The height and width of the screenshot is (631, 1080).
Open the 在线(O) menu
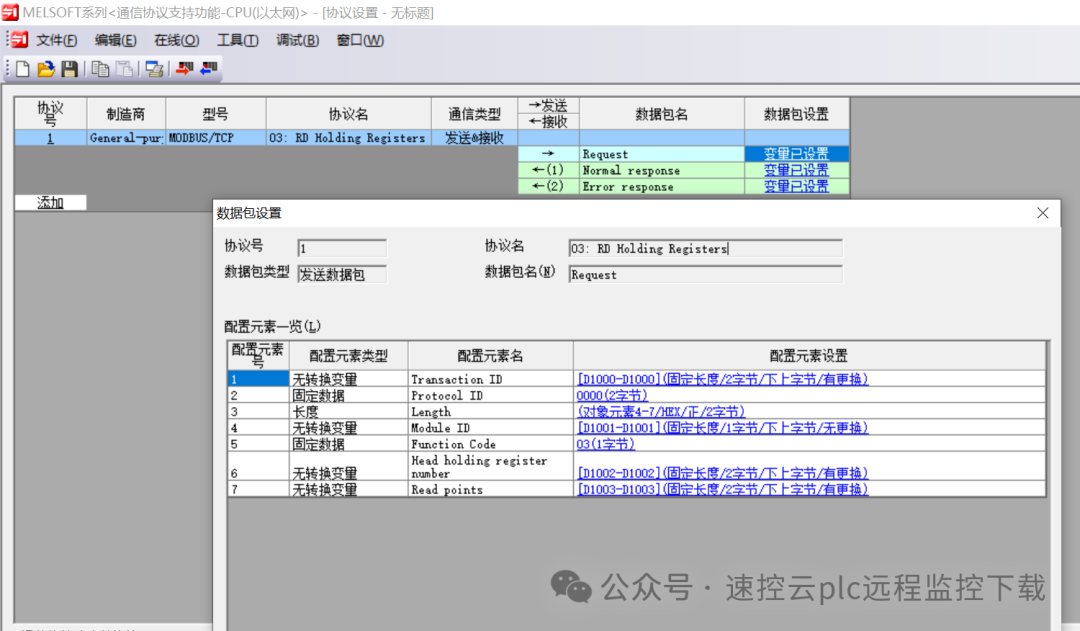[176, 41]
